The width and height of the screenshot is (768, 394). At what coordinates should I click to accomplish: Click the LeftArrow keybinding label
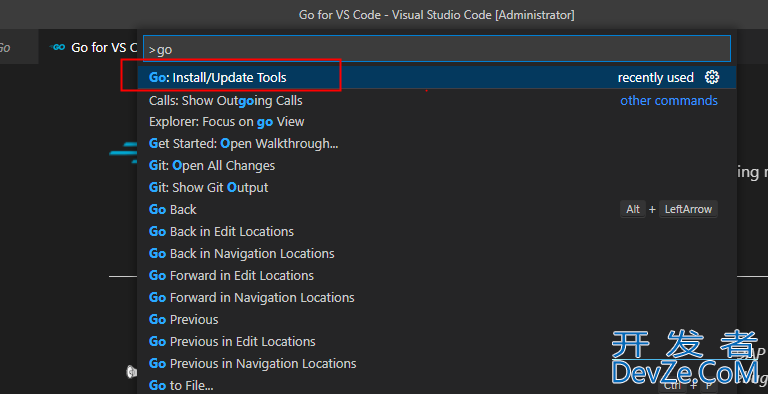pyautogui.click(x=688, y=209)
